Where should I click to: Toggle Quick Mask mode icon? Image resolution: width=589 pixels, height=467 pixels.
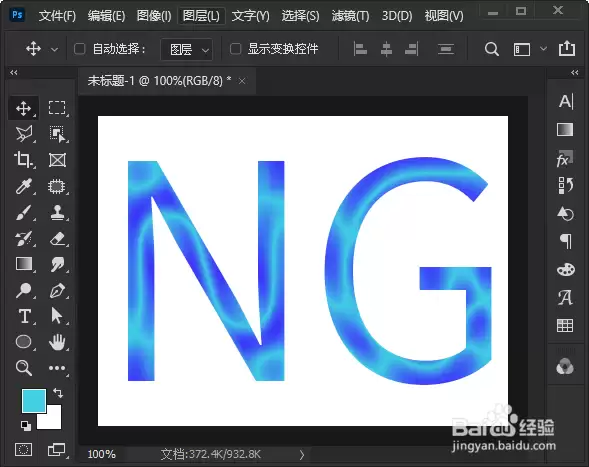[23, 449]
